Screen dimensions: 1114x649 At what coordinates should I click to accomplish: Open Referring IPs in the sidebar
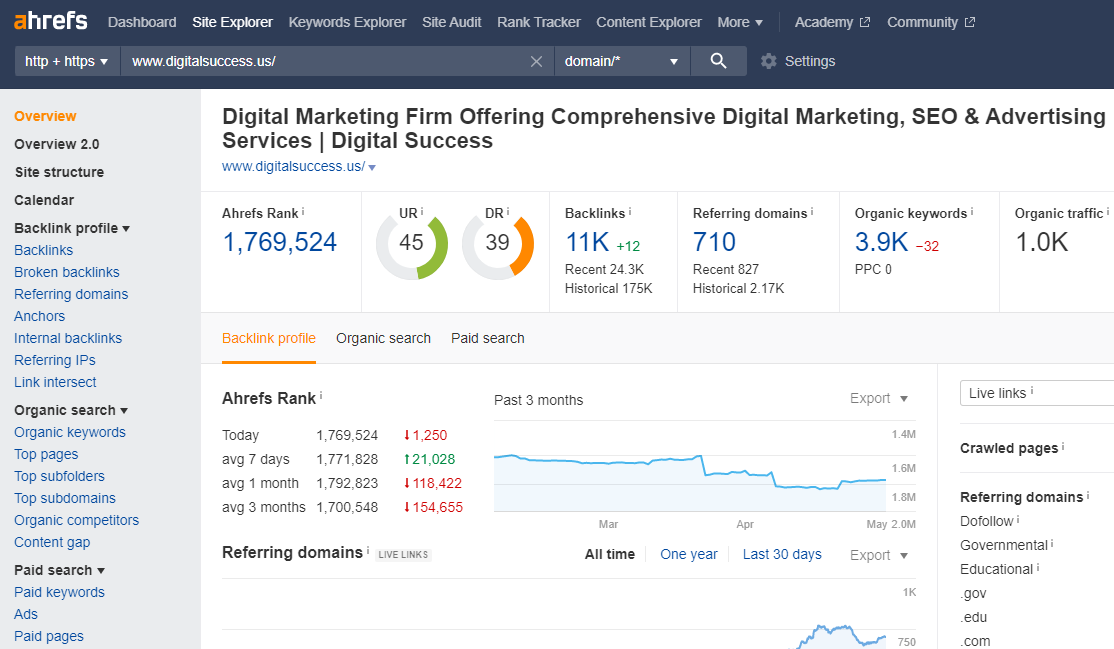(55, 360)
